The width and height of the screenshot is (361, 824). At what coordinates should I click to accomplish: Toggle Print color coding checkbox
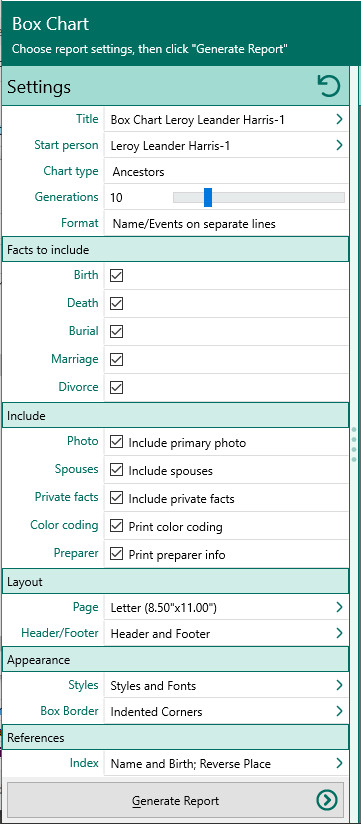point(116,526)
